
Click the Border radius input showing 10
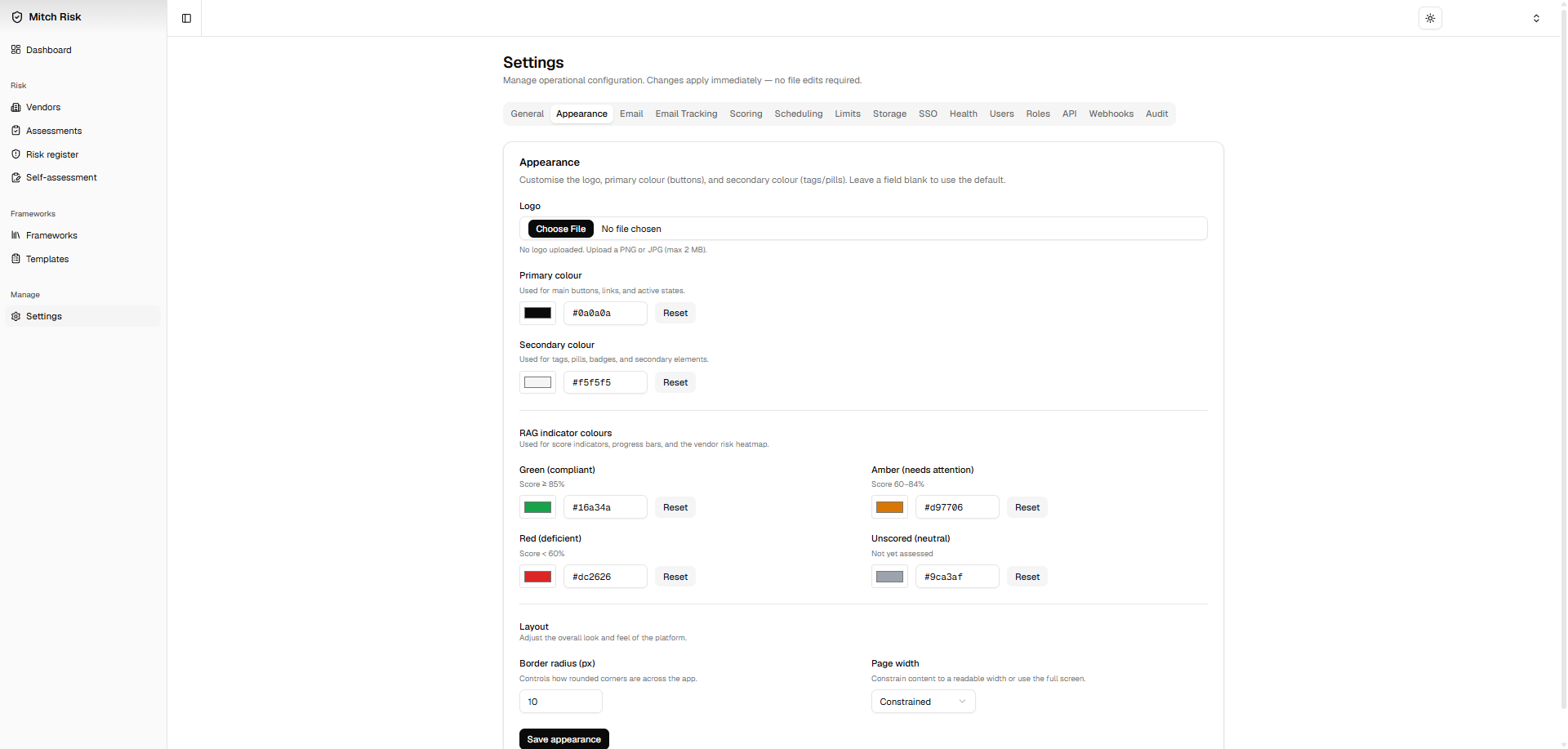(x=561, y=702)
